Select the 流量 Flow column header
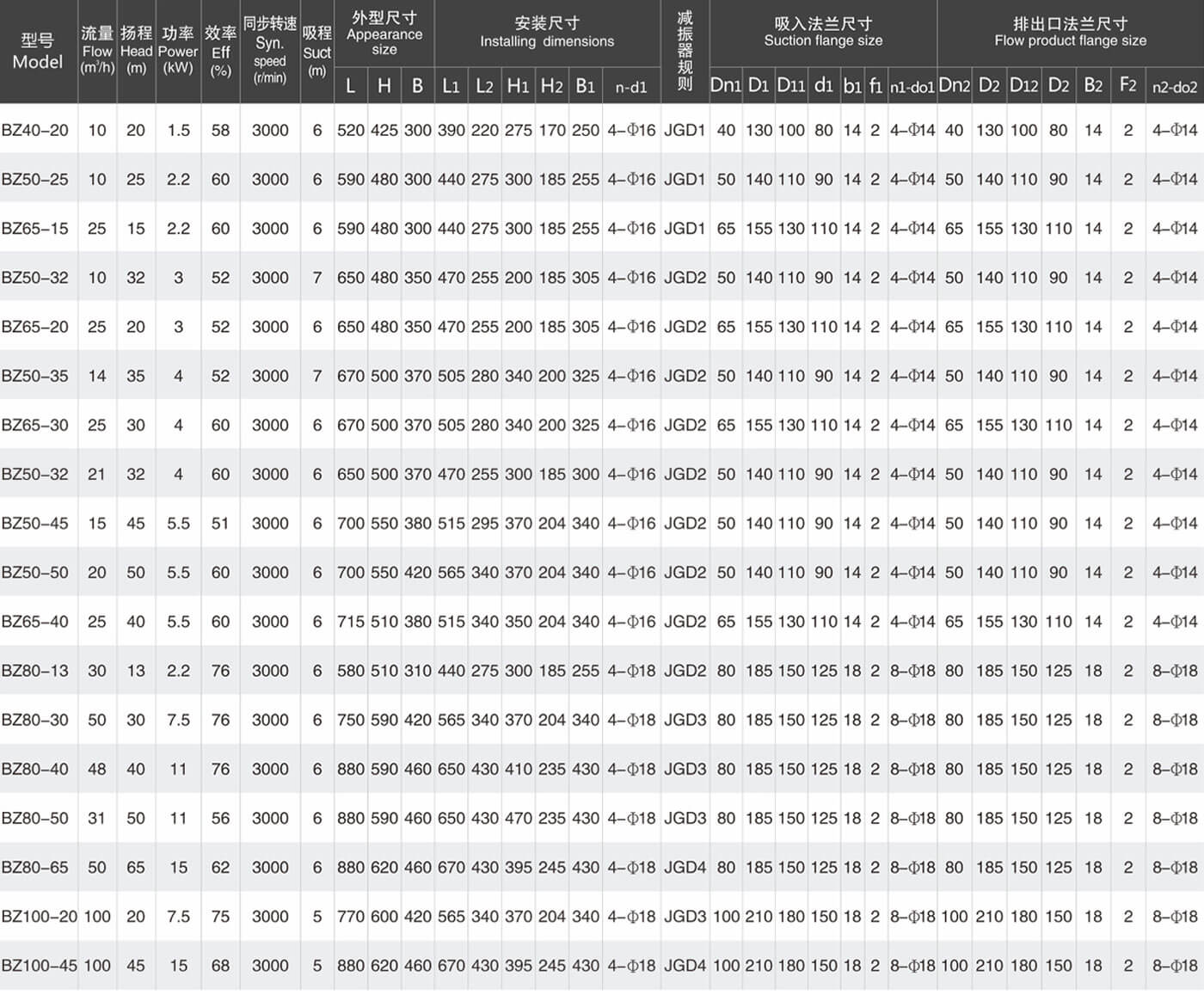Viewport: 1204px width, 995px height. pos(97,50)
